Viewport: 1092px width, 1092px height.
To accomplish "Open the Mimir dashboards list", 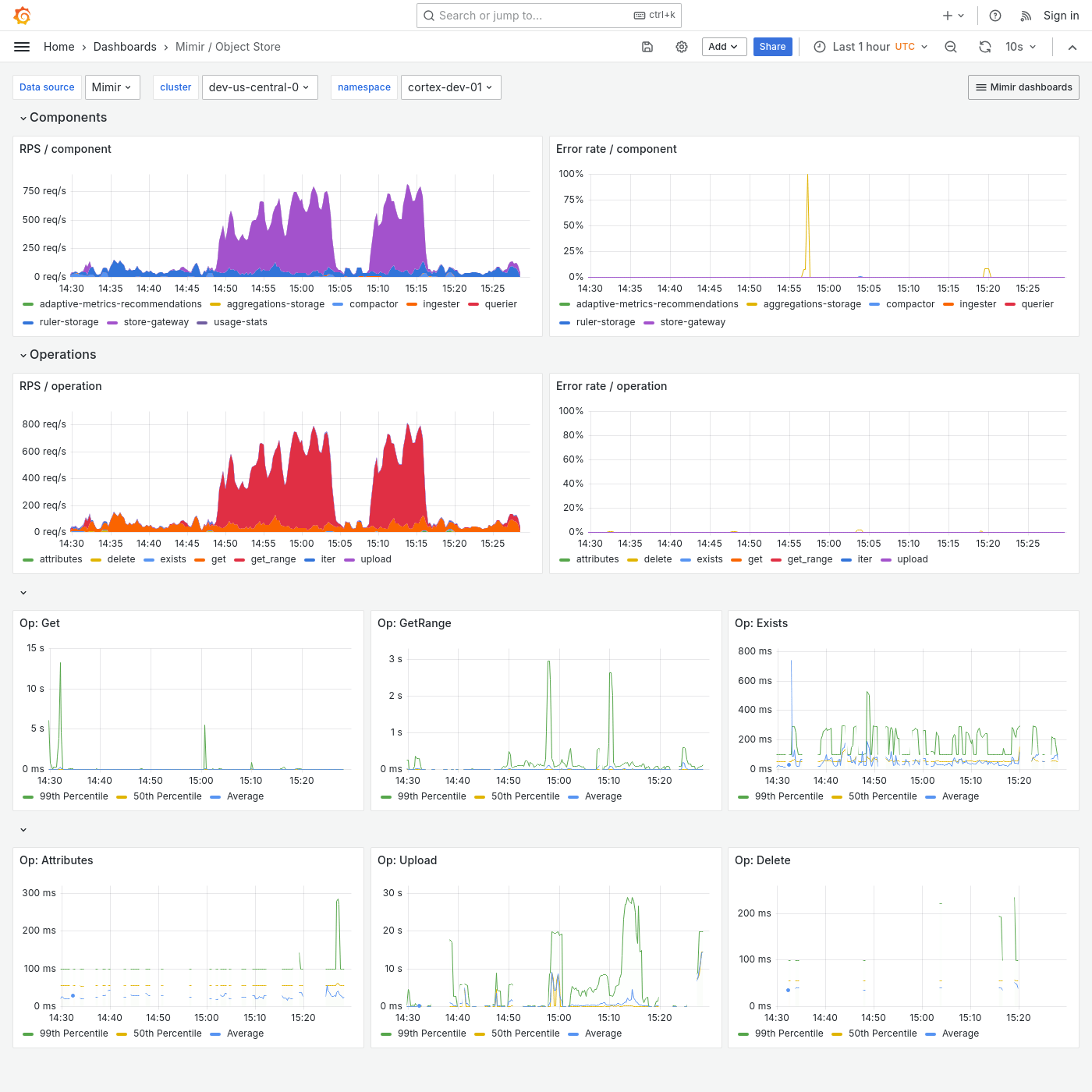I will pos(1023,87).
